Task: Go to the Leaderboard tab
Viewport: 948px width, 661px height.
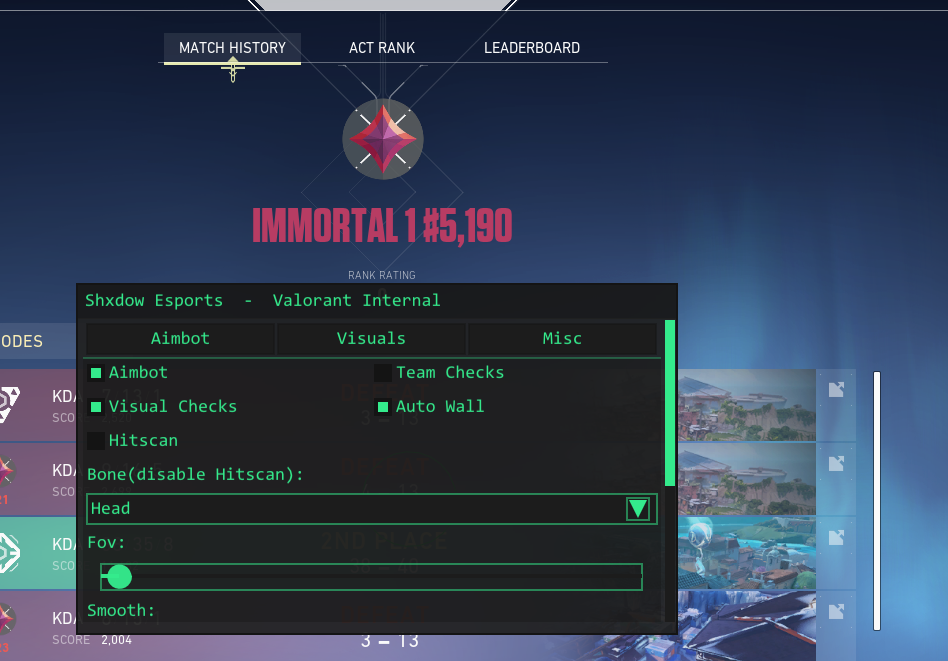Action: (x=532, y=48)
